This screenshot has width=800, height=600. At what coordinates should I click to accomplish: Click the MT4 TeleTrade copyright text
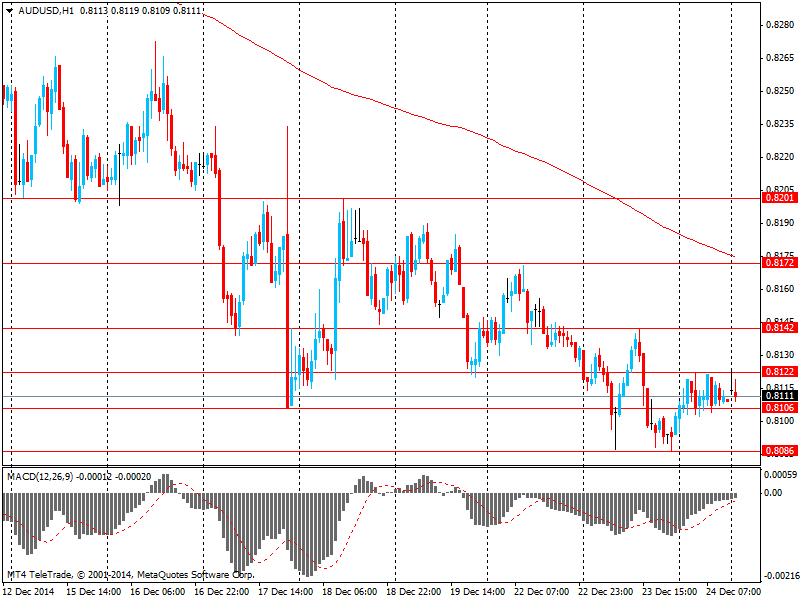[x=131, y=575]
